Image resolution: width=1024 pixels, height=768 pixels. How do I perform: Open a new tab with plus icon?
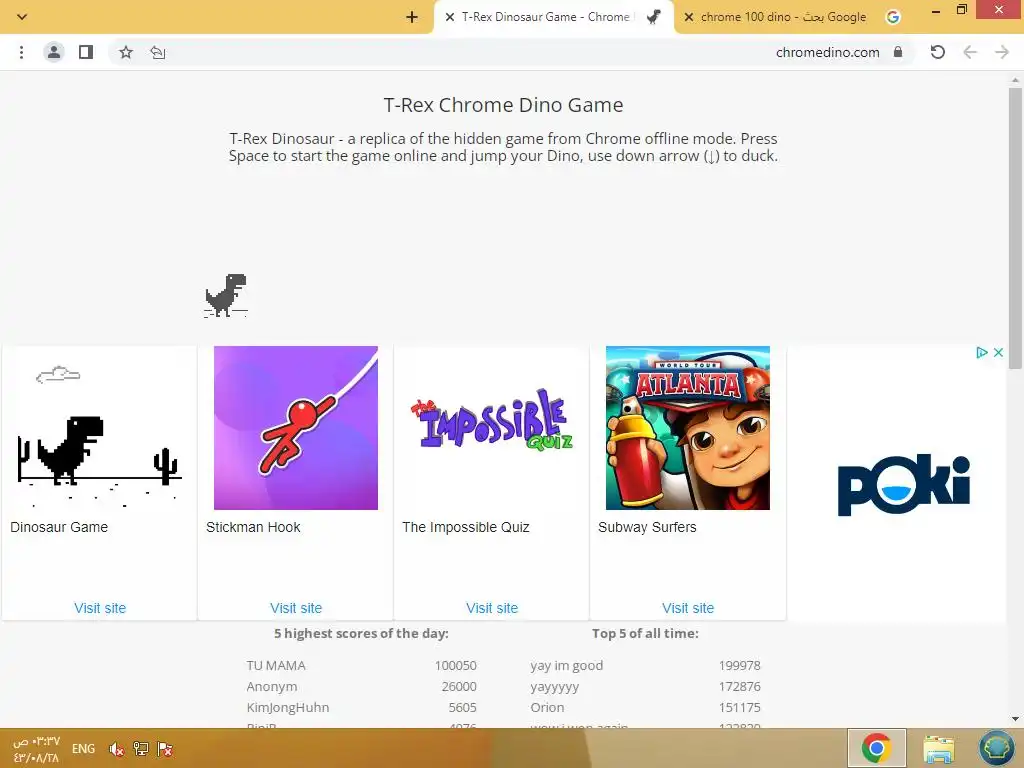411,17
